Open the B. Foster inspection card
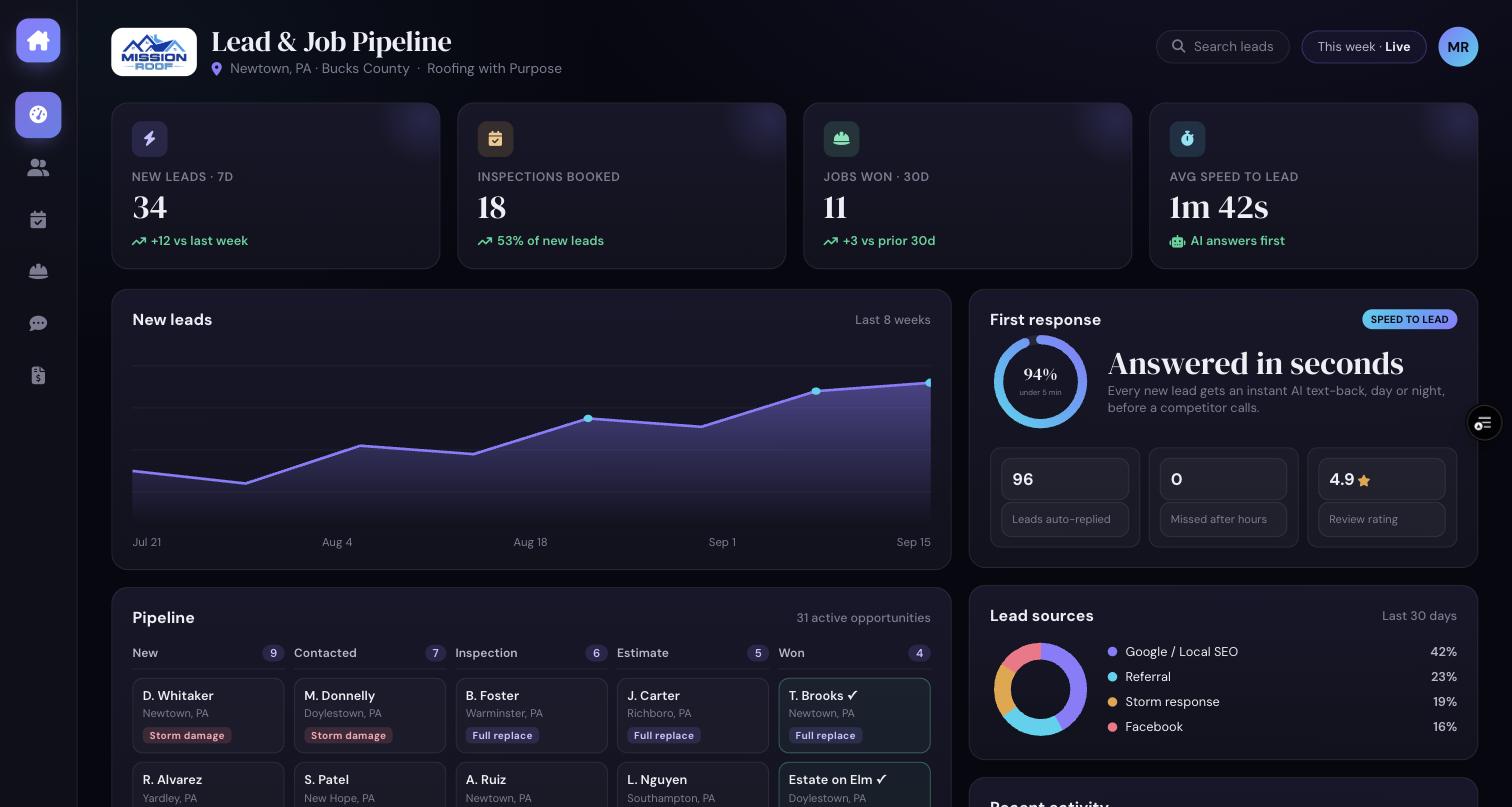The width and height of the screenshot is (1512, 807). click(x=531, y=716)
